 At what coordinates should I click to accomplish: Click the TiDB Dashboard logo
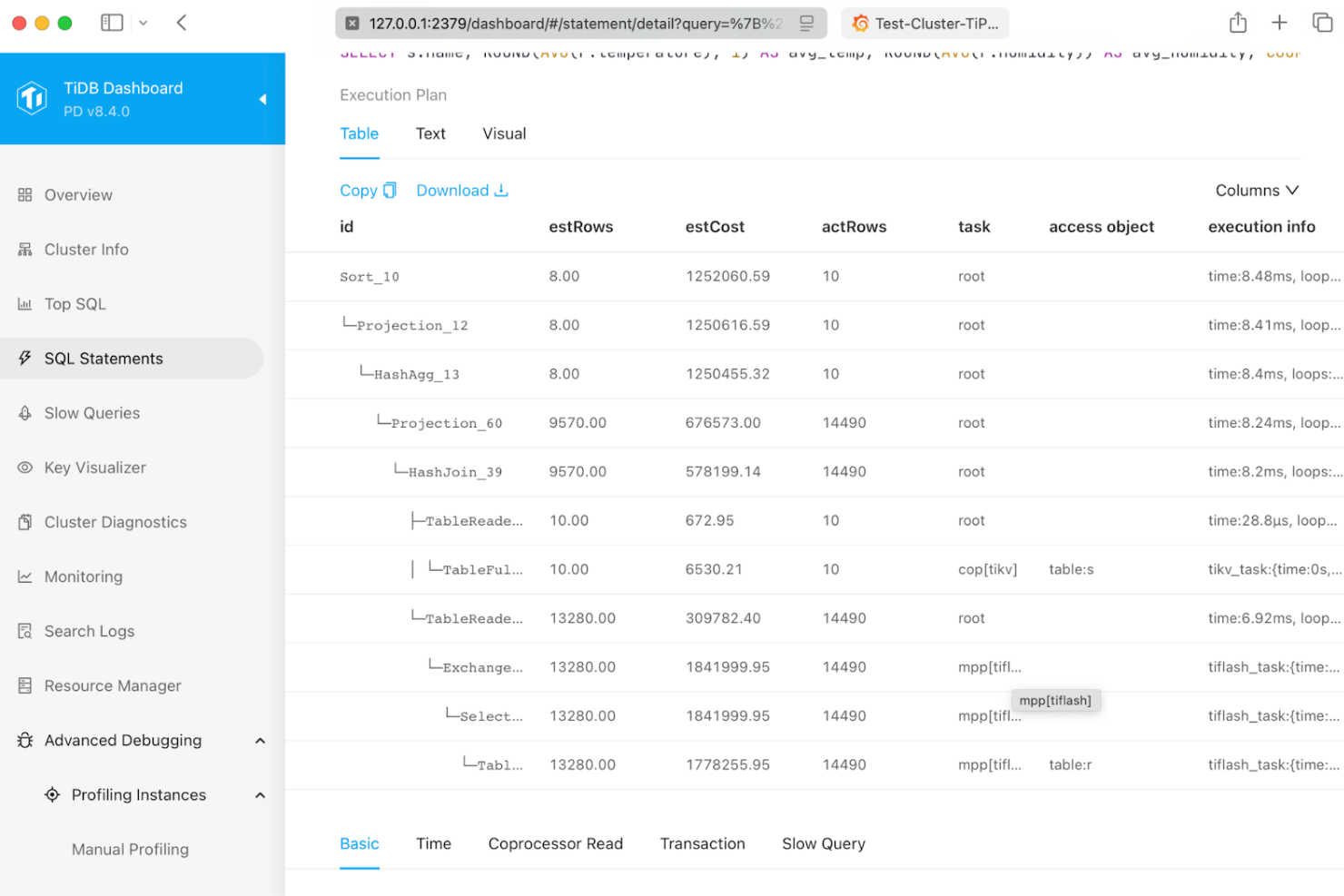[32, 98]
